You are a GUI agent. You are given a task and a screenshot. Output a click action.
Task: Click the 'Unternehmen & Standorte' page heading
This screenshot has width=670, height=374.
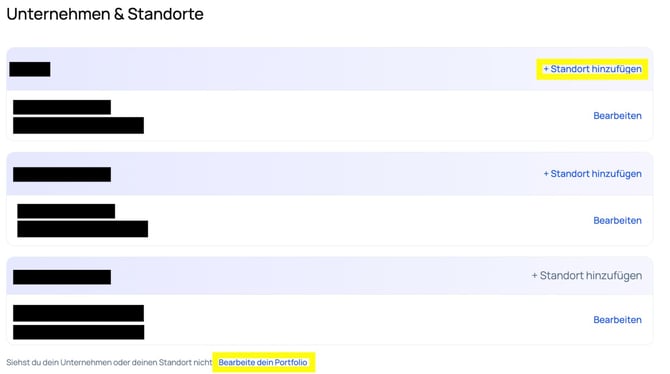[x=105, y=14]
